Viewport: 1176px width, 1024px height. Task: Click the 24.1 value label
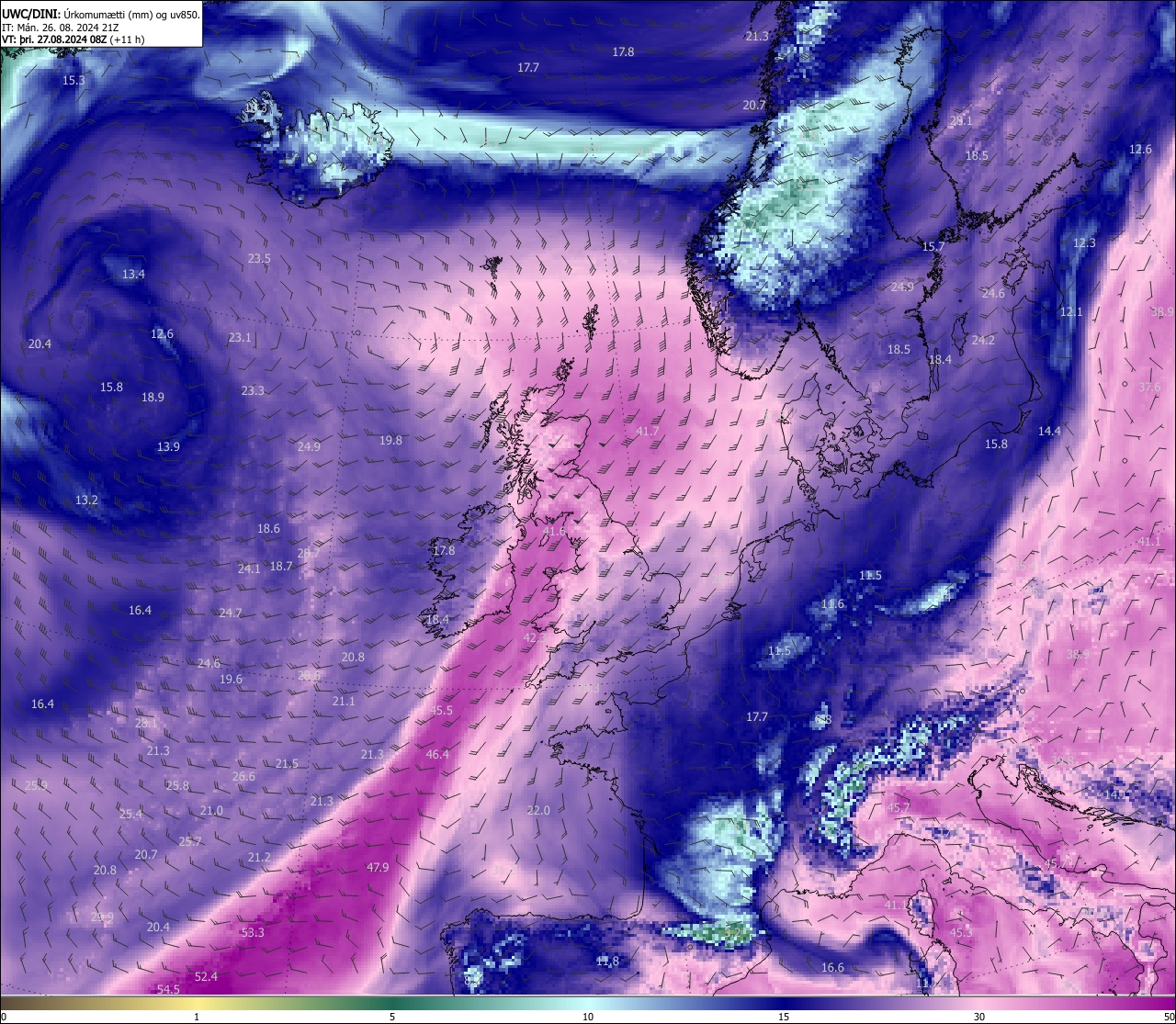[x=249, y=569]
